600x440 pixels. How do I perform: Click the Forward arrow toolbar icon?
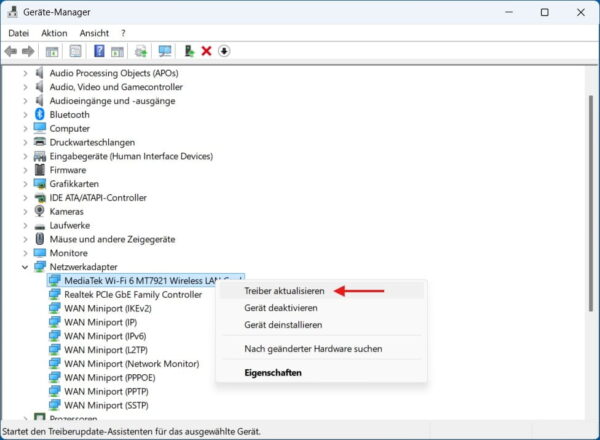pyautogui.click(x=28, y=51)
